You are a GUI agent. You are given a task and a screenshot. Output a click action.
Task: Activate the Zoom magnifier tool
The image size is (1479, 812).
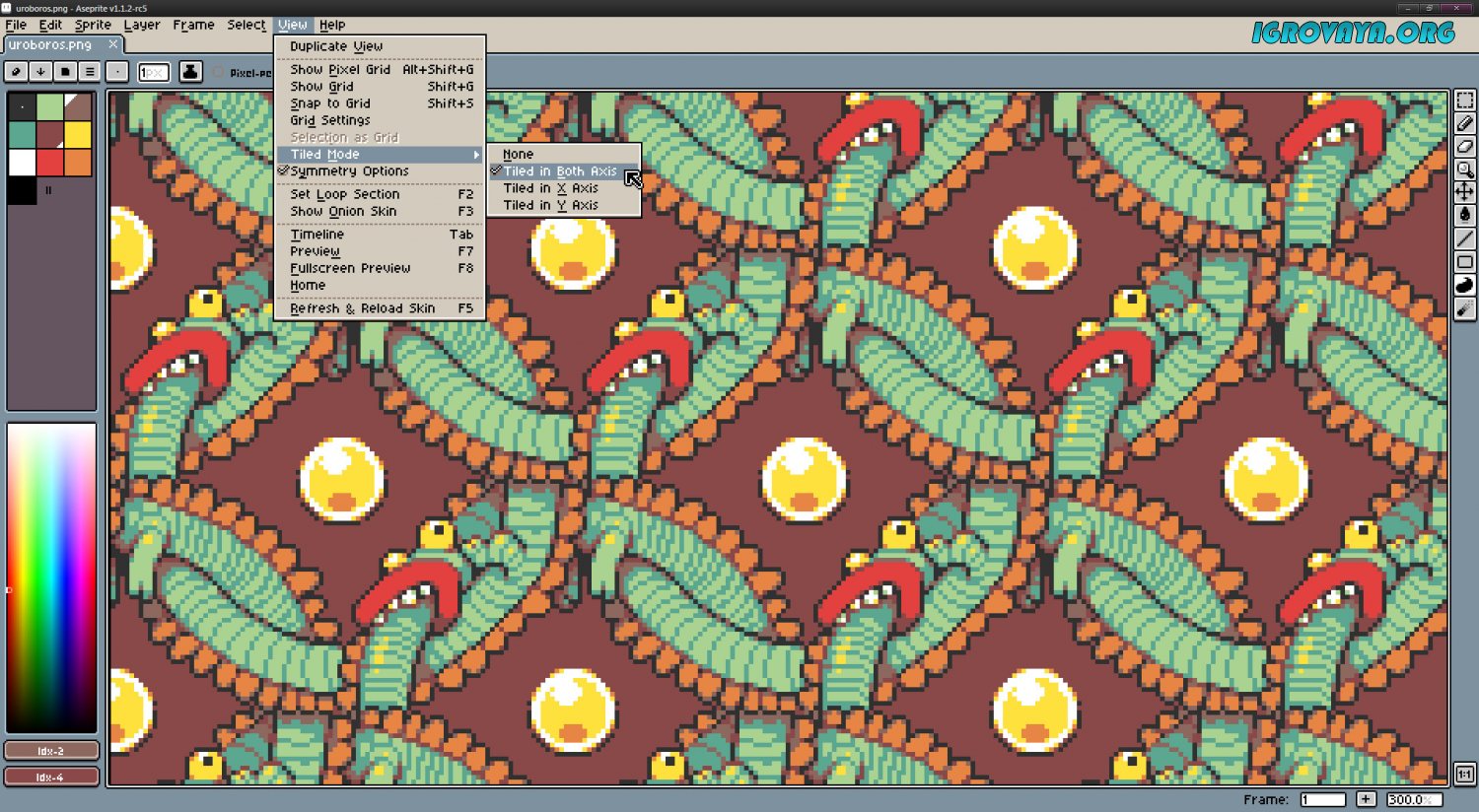point(1465,169)
